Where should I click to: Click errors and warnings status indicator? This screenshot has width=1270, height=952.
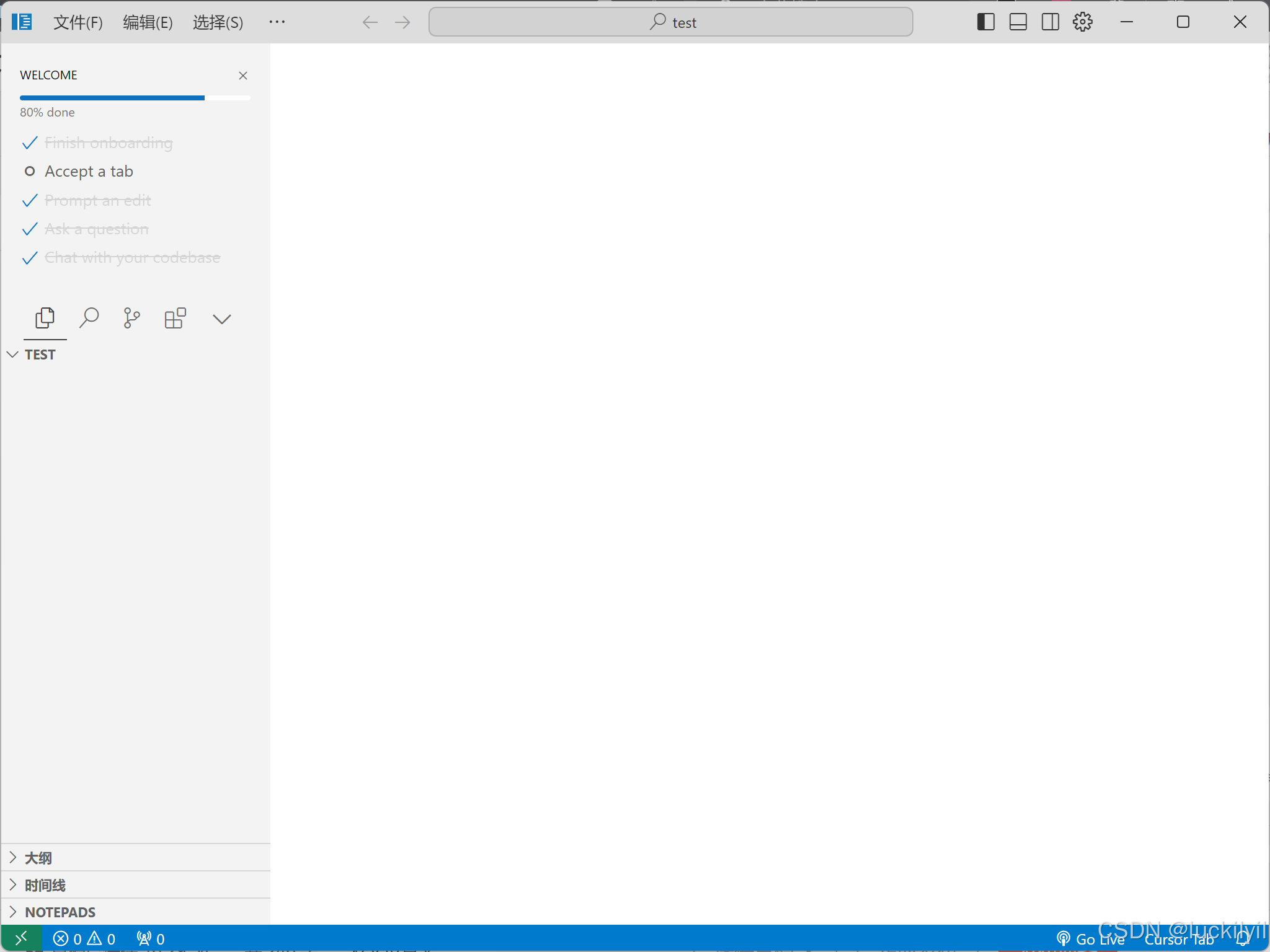84,938
